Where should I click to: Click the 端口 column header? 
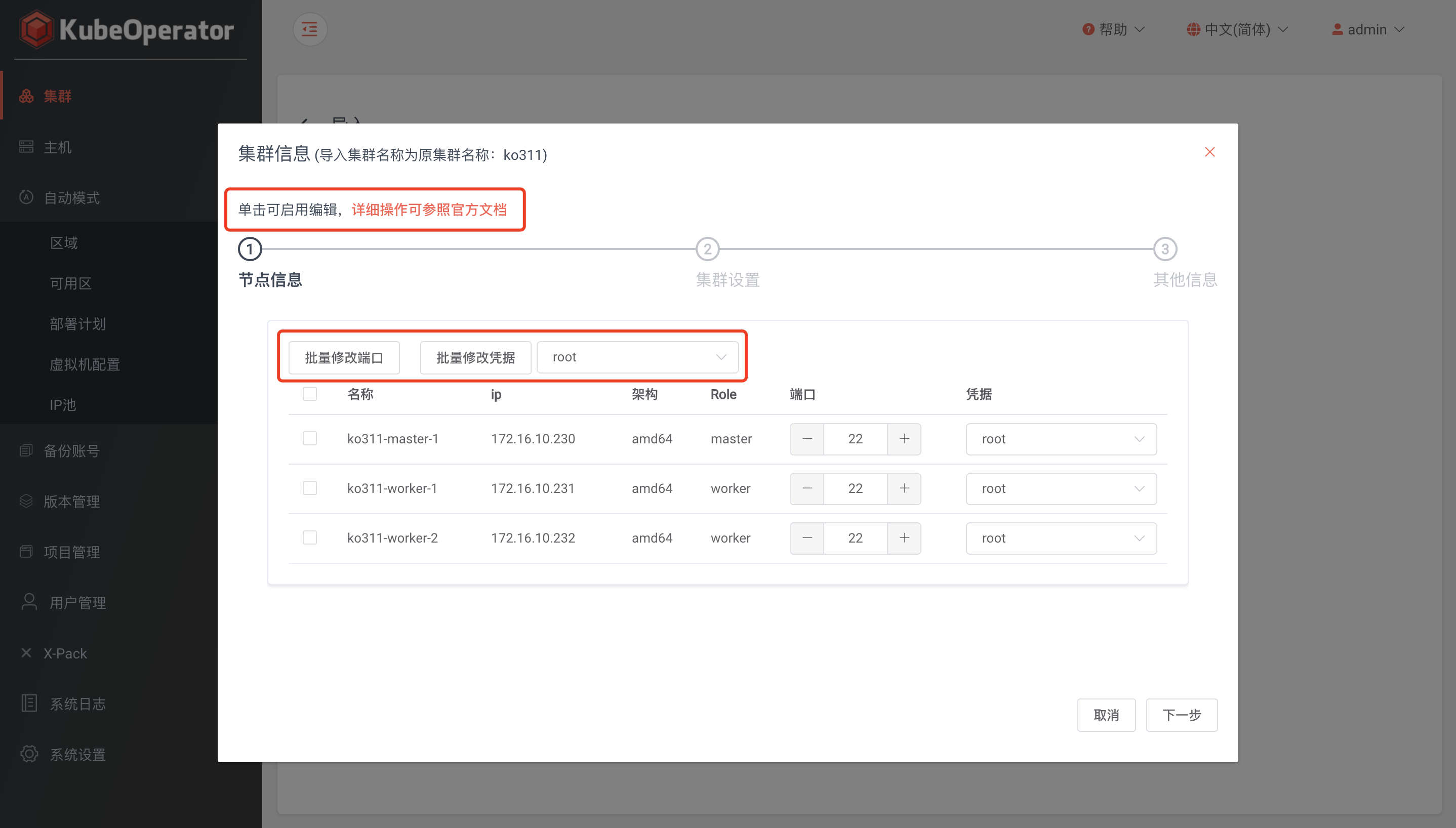(x=802, y=394)
